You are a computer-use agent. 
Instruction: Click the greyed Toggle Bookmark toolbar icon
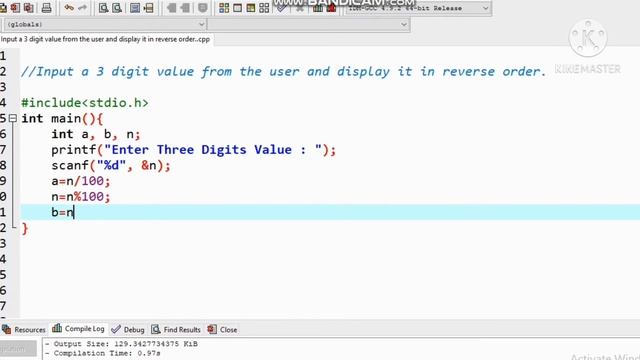pyautogui.click(x=202, y=8)
